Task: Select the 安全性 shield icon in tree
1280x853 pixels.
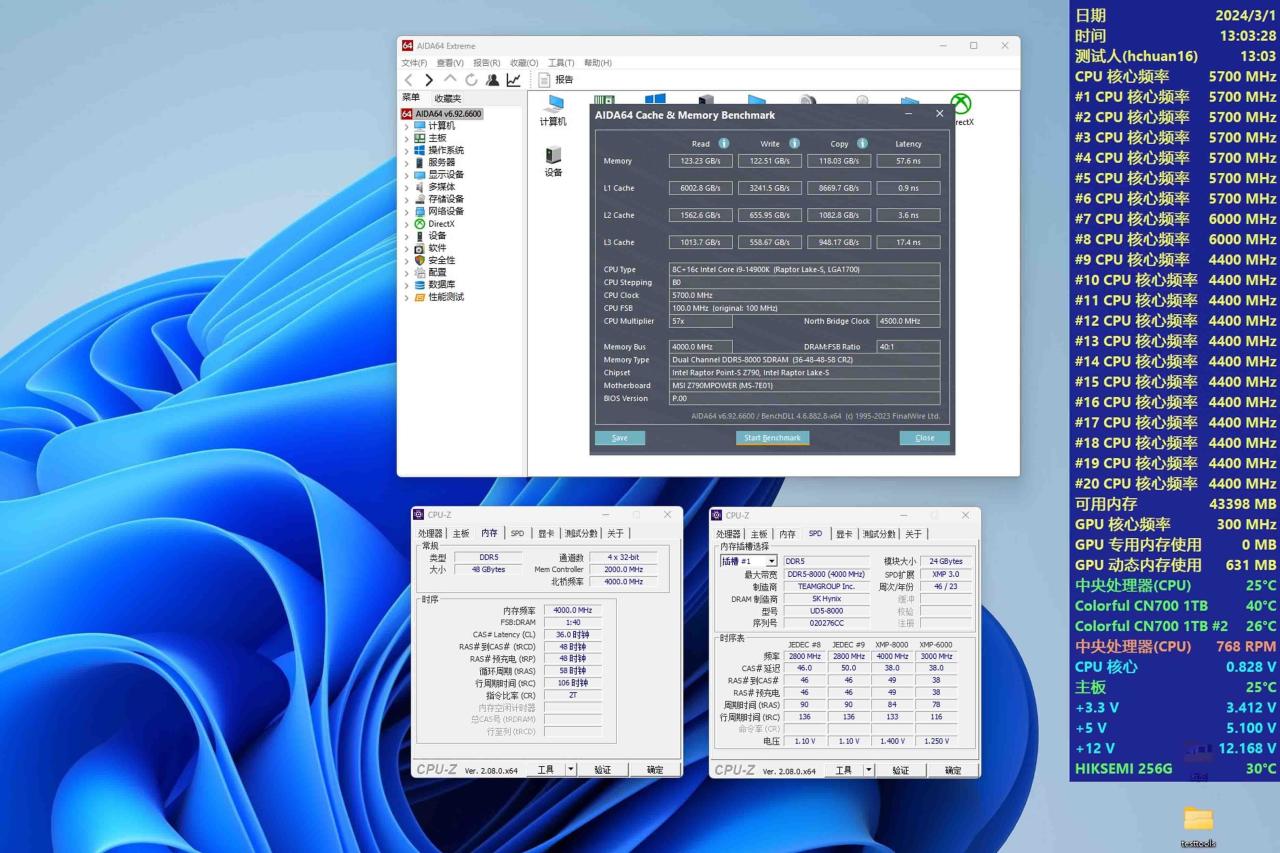Action: (x=420, y=260)
